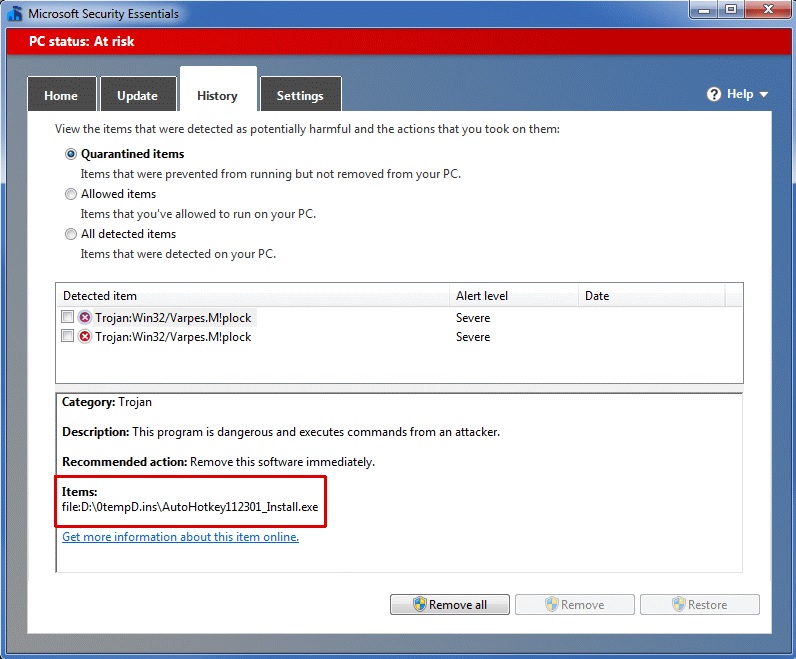
Task: Select the first Trojan:Win32/Varpes.M!plock row name
Action: coord(173,318)
